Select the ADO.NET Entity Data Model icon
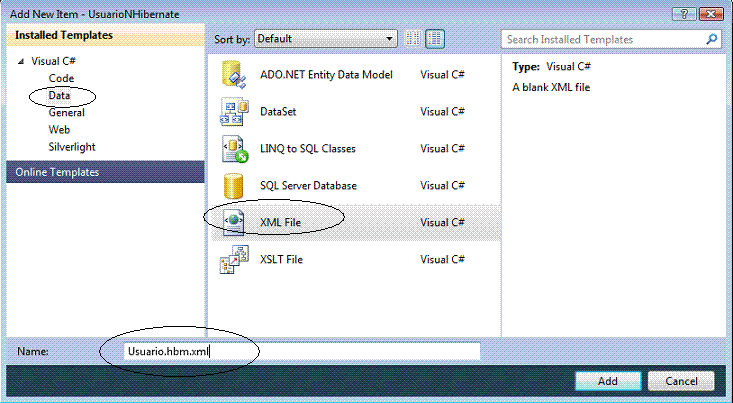 click(x=234, y=75)
